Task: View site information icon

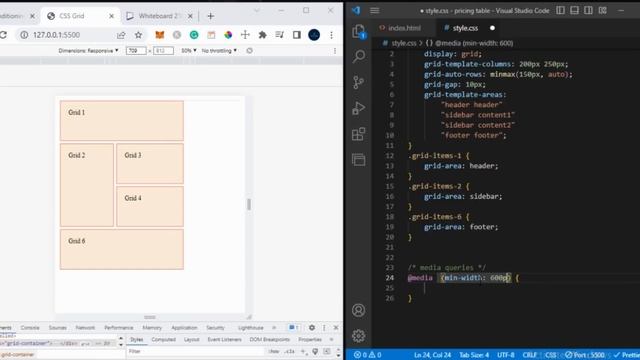Action: [24, 35]
